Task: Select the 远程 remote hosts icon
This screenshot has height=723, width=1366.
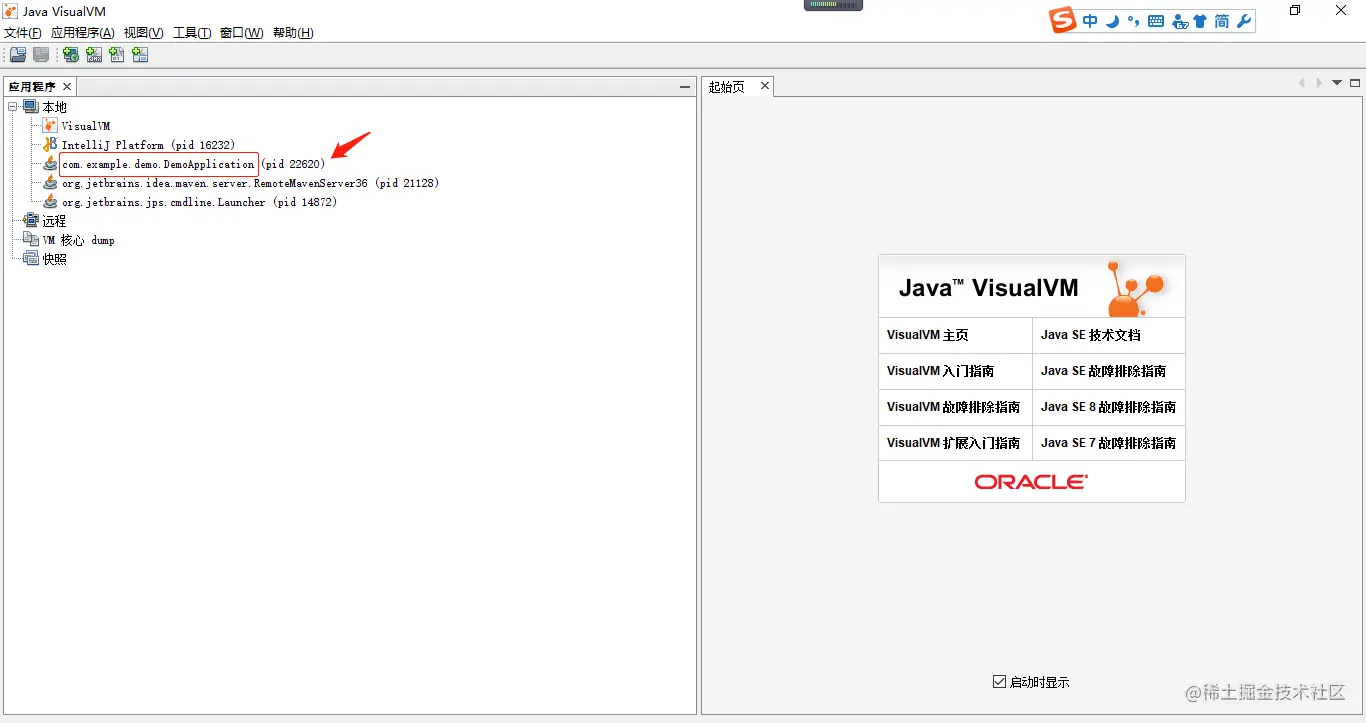Action: pos(31,221)
